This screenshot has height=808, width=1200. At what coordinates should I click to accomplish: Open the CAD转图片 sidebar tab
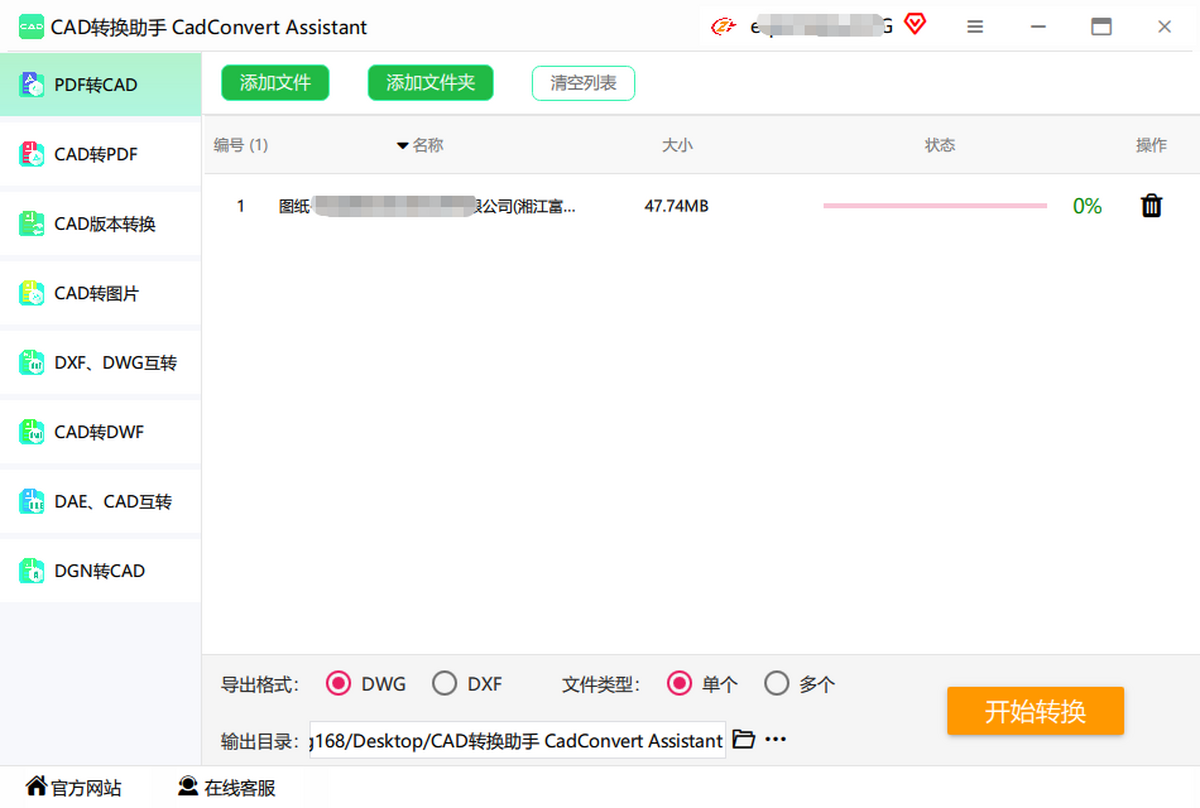pyautogui.click(x=96, y=294)
